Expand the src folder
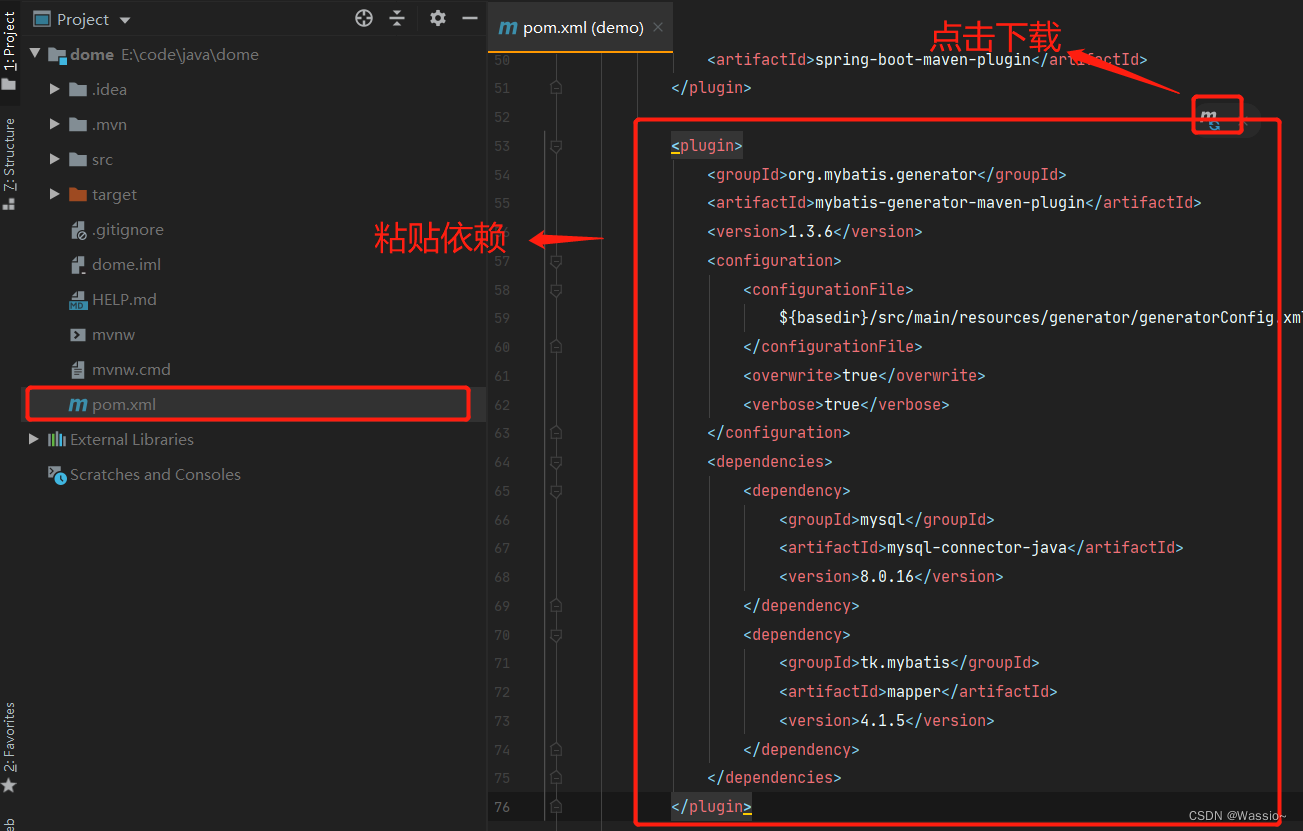 [x=54, y=159]
